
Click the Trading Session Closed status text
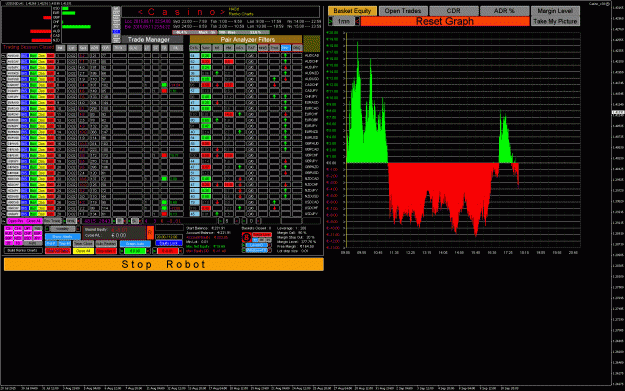pos(28,47)
